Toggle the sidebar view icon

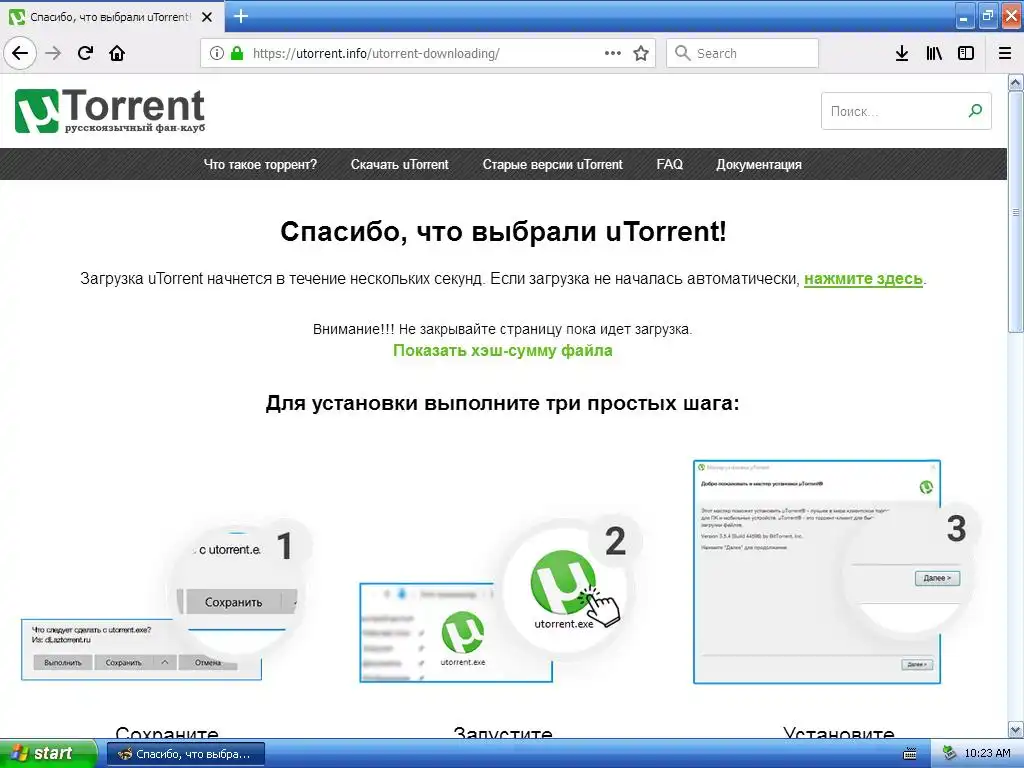point(966,53)
